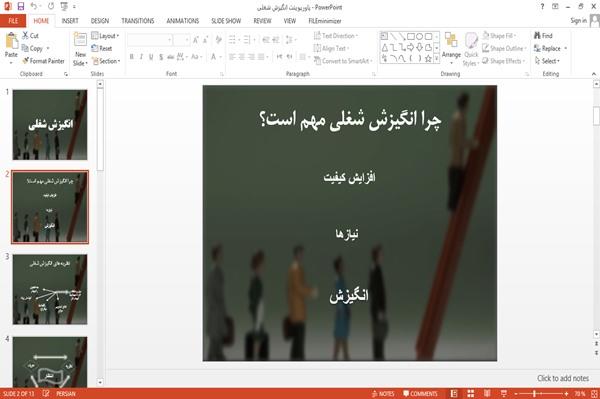Open Shape Effects menu
600x399 pixels.
point(504,61)
